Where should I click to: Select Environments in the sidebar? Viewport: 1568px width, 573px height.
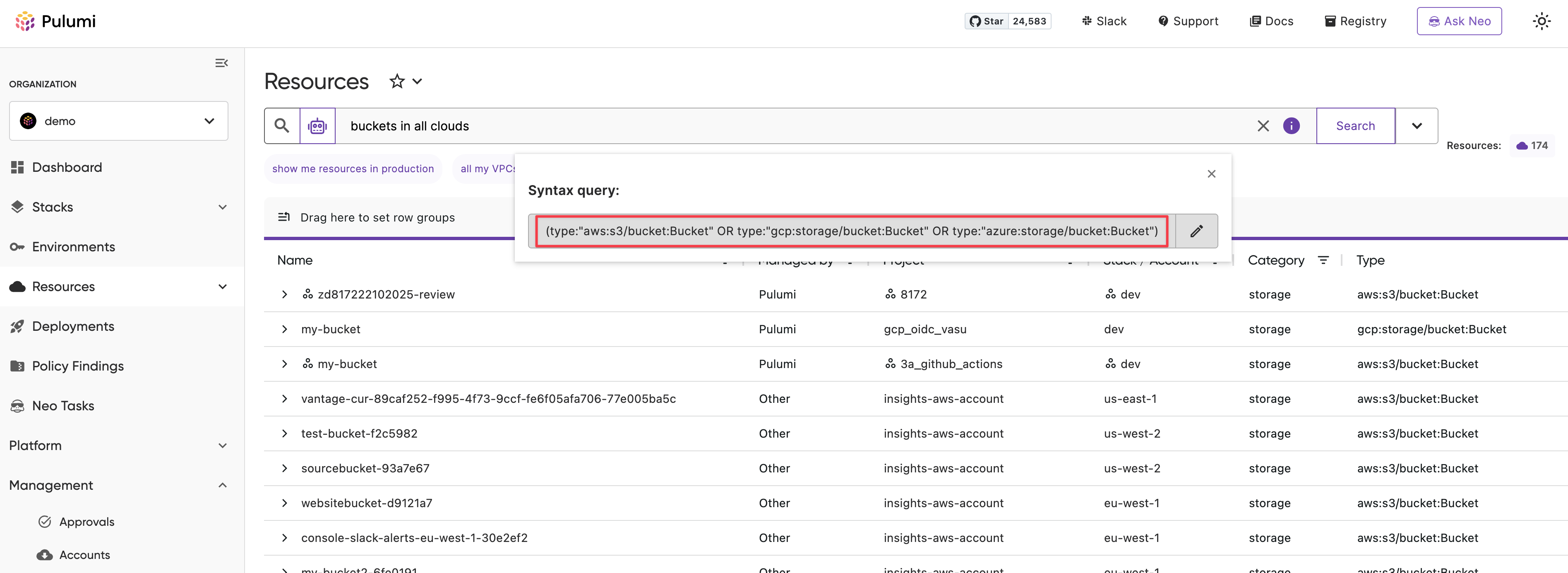tap(73, 247)
